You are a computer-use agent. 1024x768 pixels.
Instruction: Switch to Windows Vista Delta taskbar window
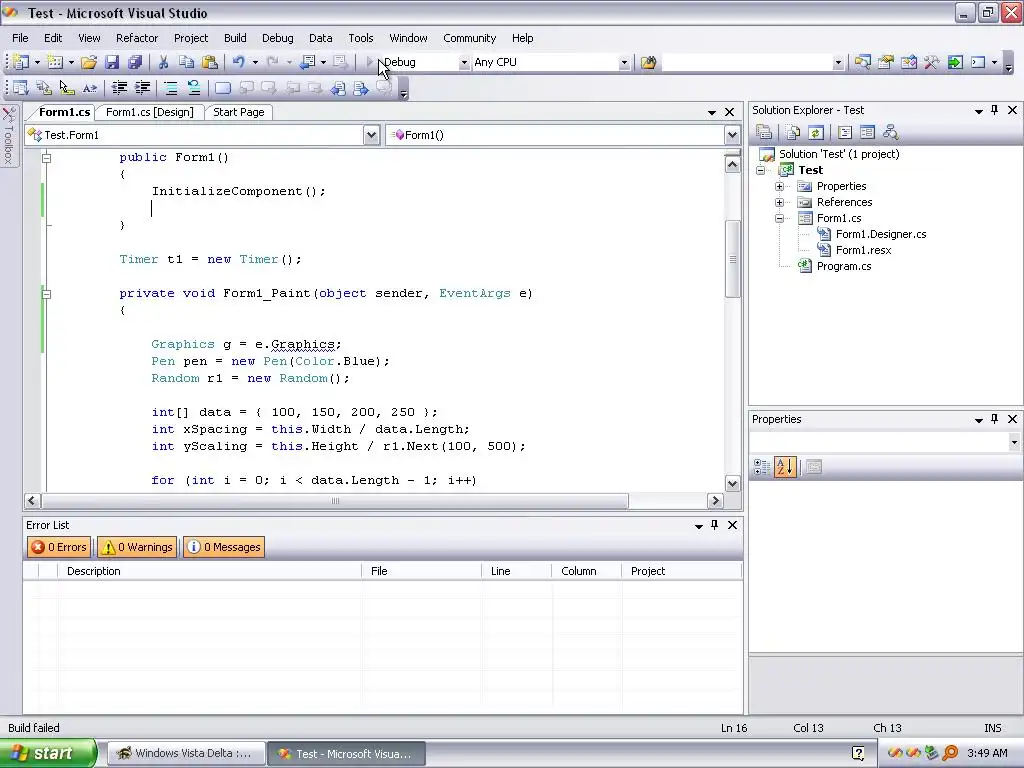186,754
